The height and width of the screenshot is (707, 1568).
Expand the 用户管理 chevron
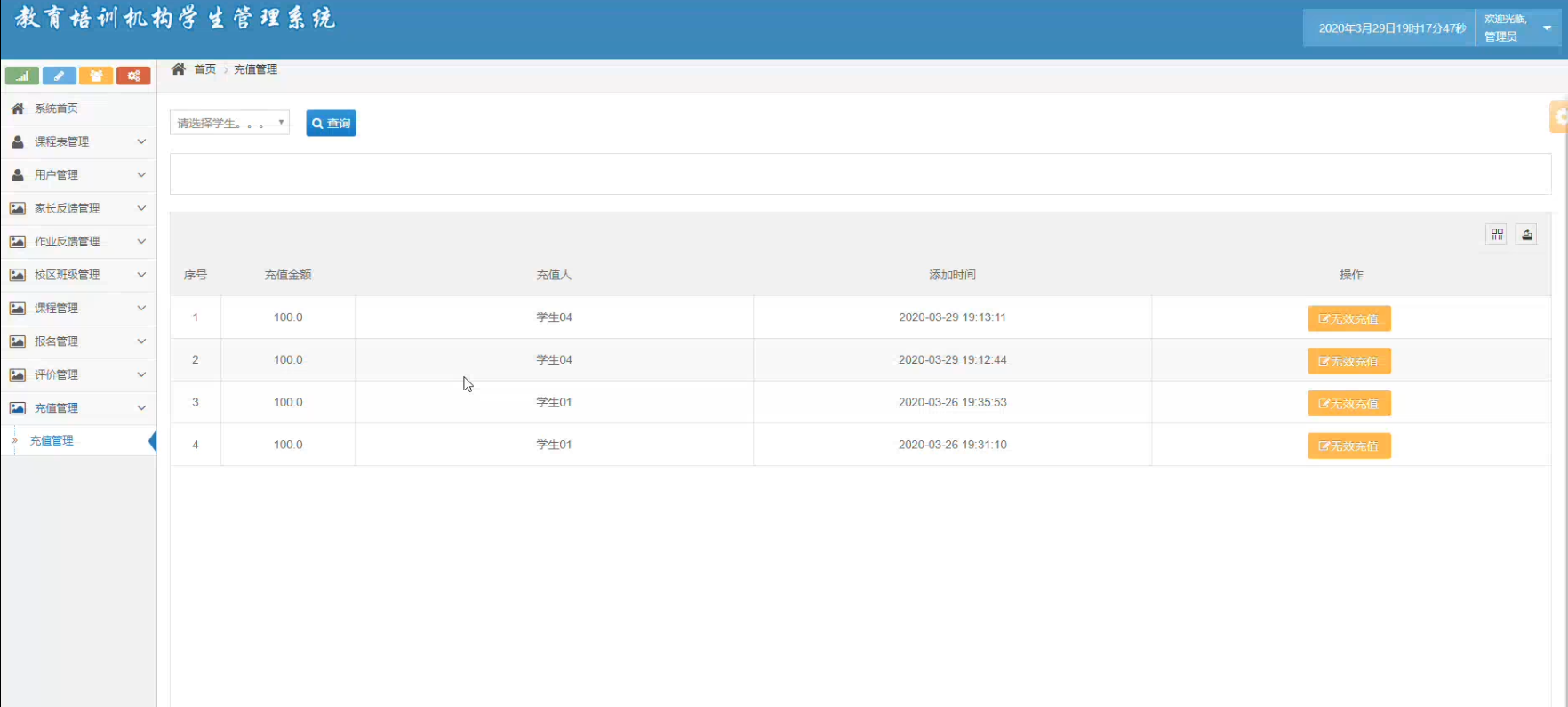141,175
